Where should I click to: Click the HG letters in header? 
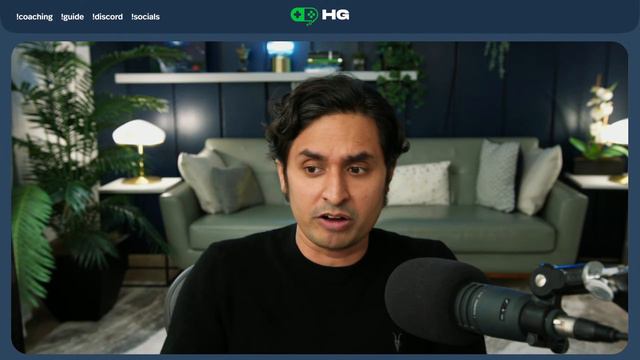[x=336, y=15]
